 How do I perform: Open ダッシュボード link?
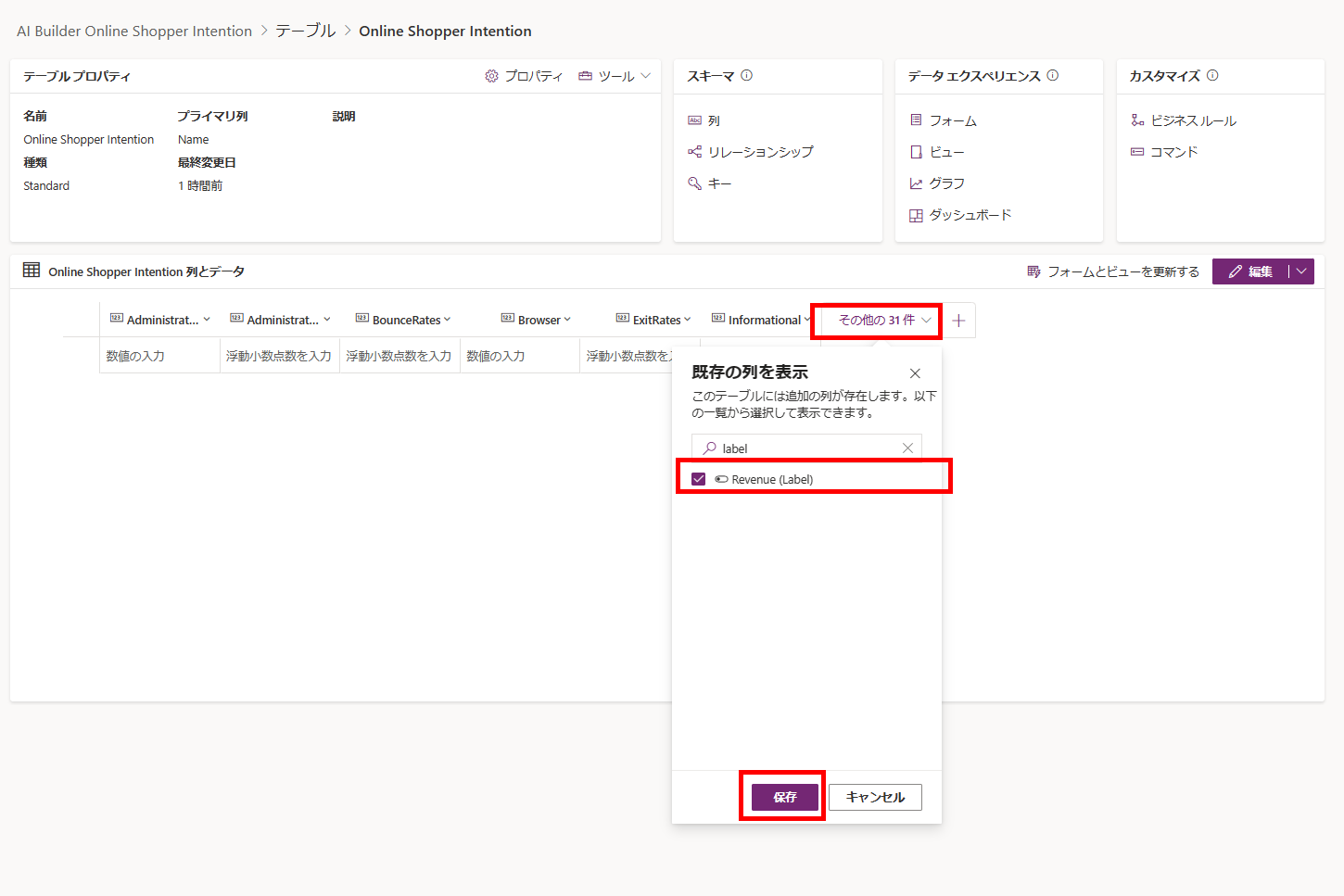click(x=970, y=215)
